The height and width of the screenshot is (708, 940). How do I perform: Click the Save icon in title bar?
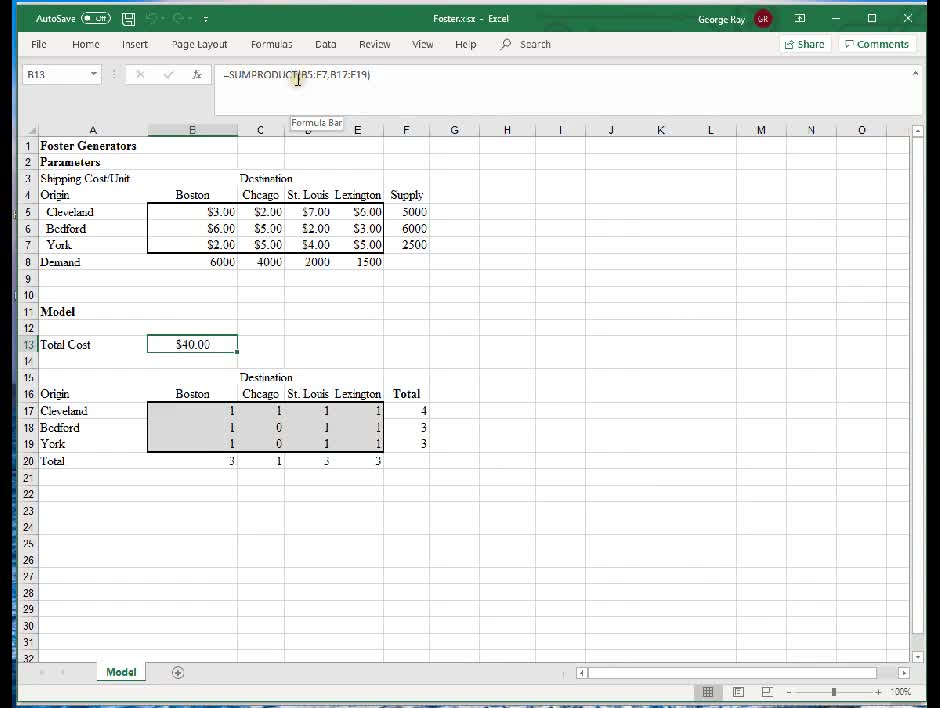click(128, 19)
